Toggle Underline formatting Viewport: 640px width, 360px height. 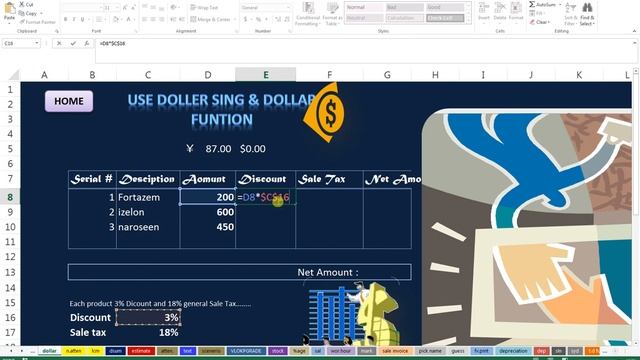pyautogui.click(x=82, y=19)
